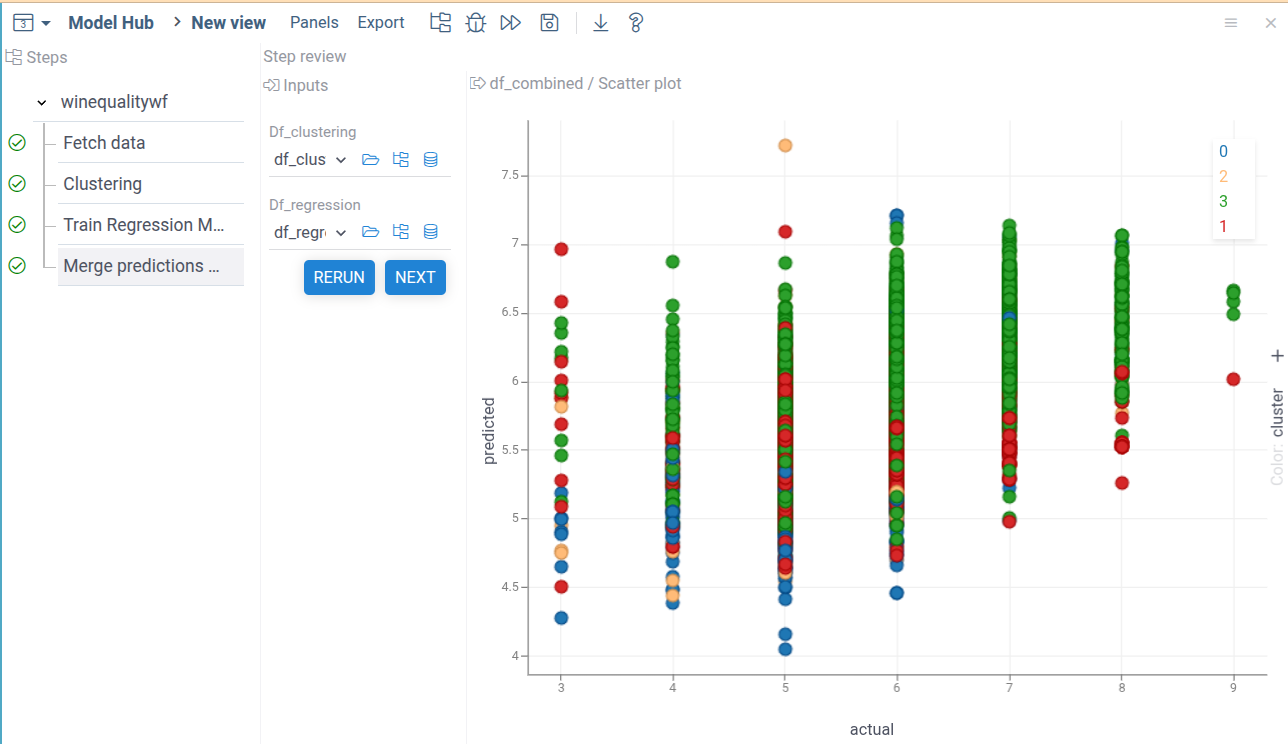Click database icon for Df_regression input
This screenshot has width=1288, height=744.
pos(431,232)
